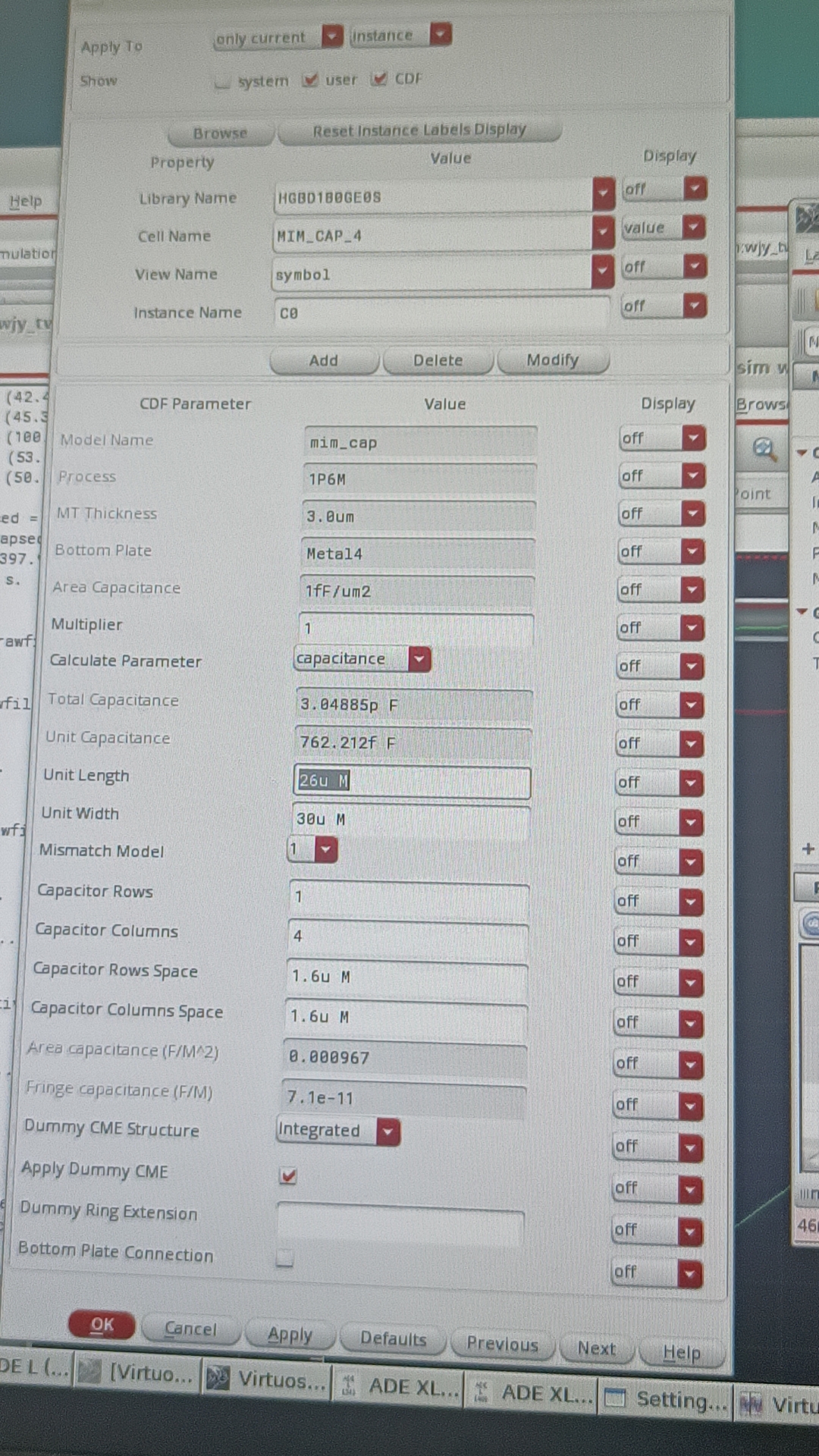Expand View Name value dropdown arrow
819x1456 pixels.
coord(602,270)
